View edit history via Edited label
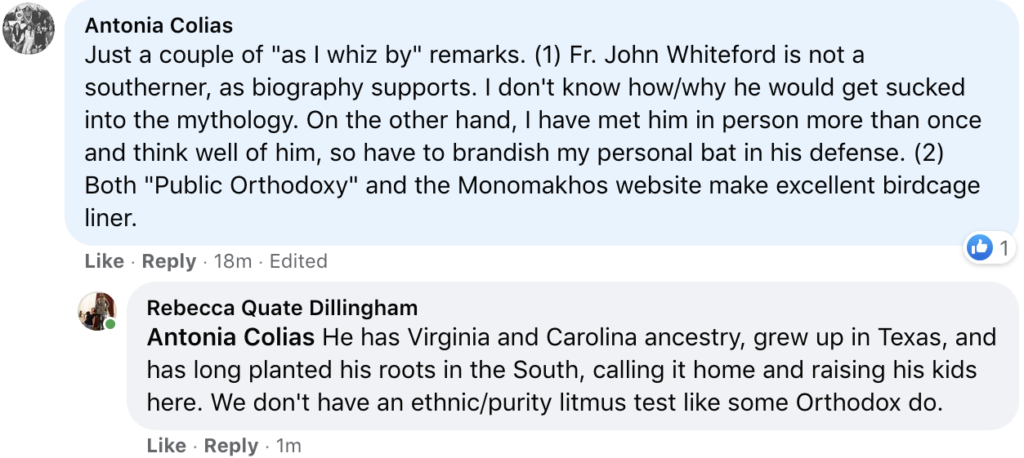 tap(298, 261)
